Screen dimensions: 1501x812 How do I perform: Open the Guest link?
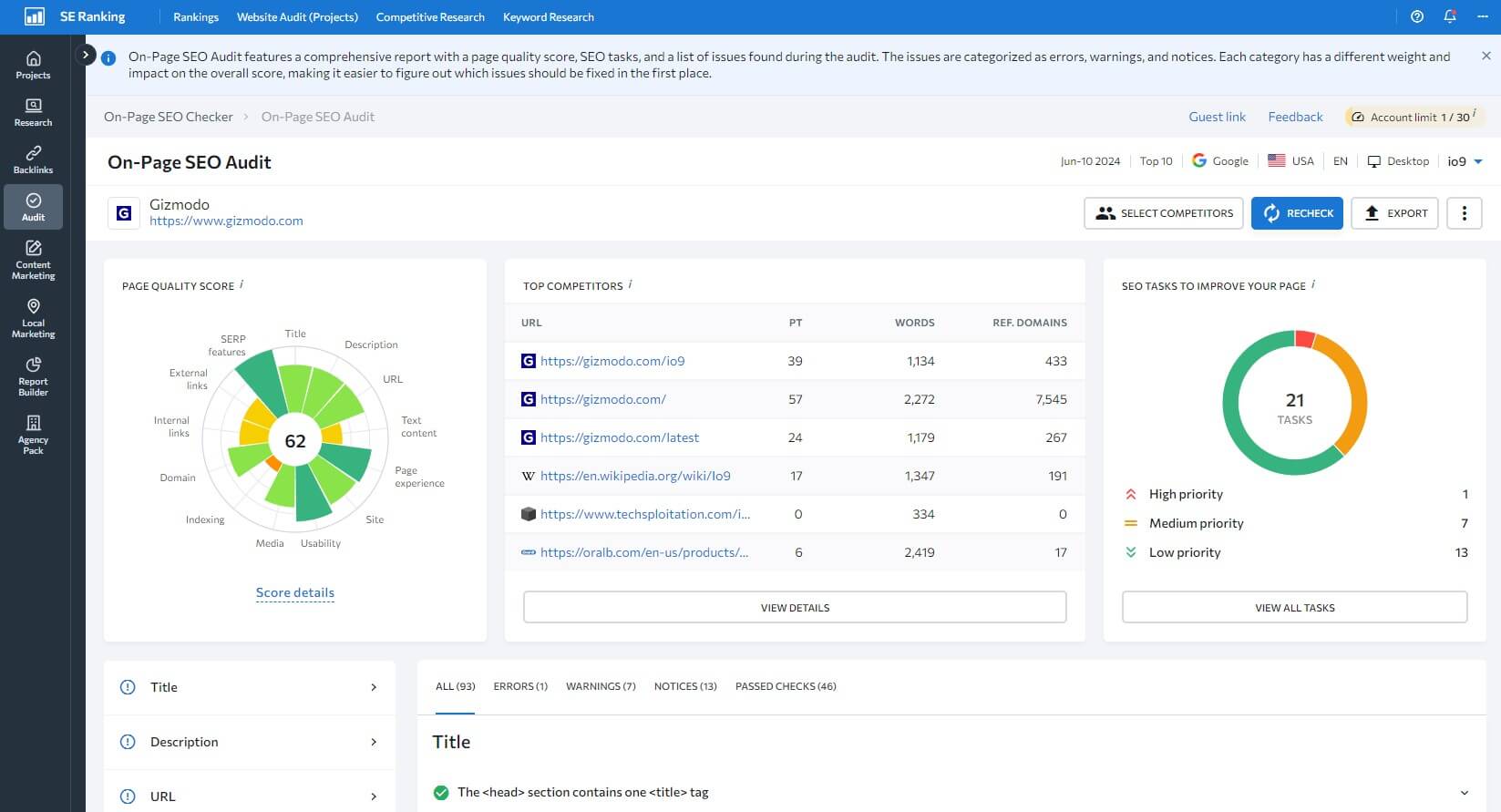(x=1217, y=117)
